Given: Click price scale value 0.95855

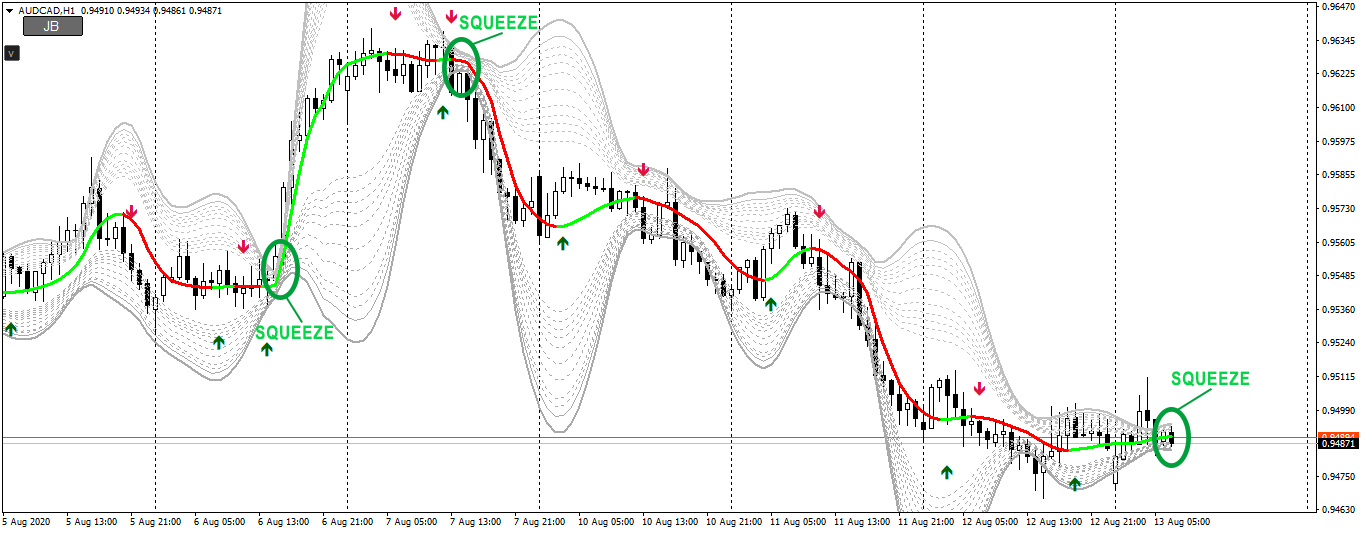Looking at the screenshot, I should pyautogui.click(x=1338, y=175).
